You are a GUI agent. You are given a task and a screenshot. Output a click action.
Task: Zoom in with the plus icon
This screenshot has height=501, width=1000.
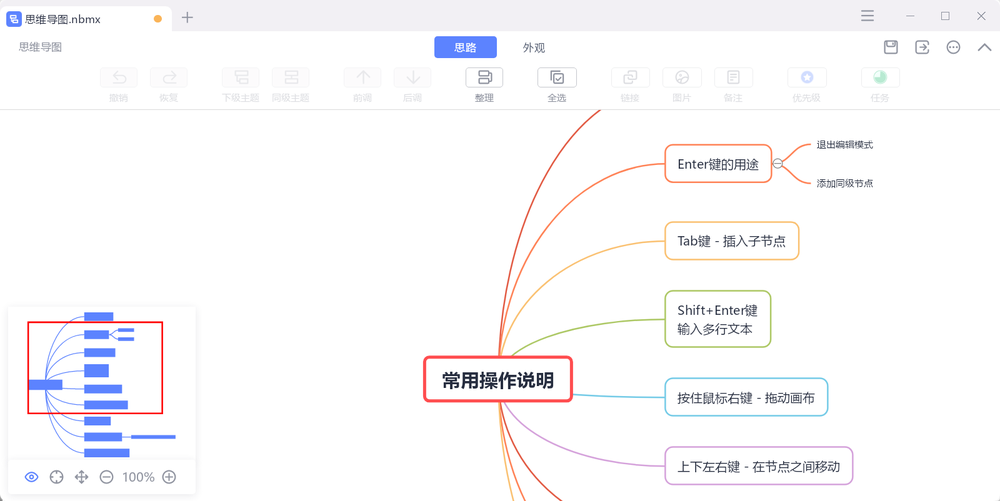pos(169,477)
